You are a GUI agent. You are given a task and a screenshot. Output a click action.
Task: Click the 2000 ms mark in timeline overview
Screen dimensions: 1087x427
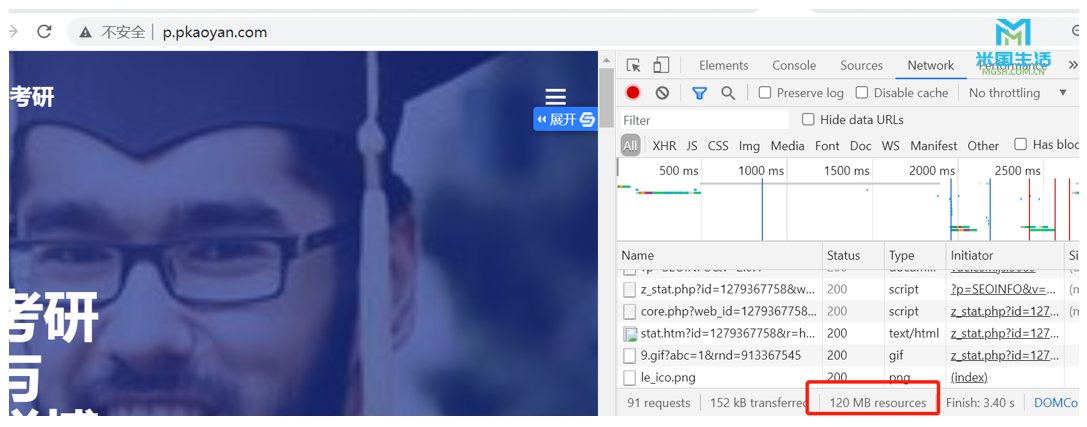pos(932,171)
